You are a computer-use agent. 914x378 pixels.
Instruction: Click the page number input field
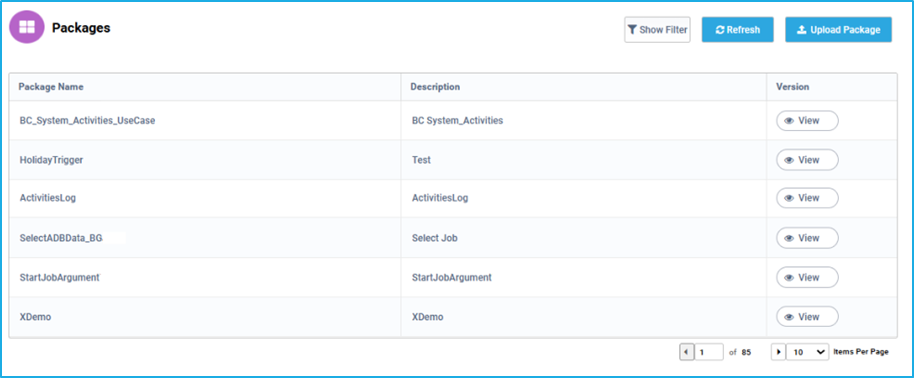point(709,352)
